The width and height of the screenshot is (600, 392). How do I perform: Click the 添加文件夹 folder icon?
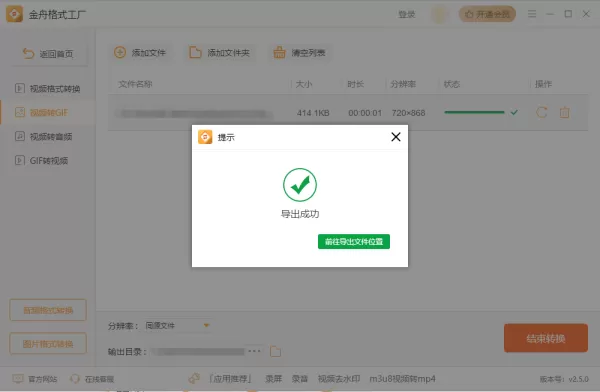pos(195,52)
